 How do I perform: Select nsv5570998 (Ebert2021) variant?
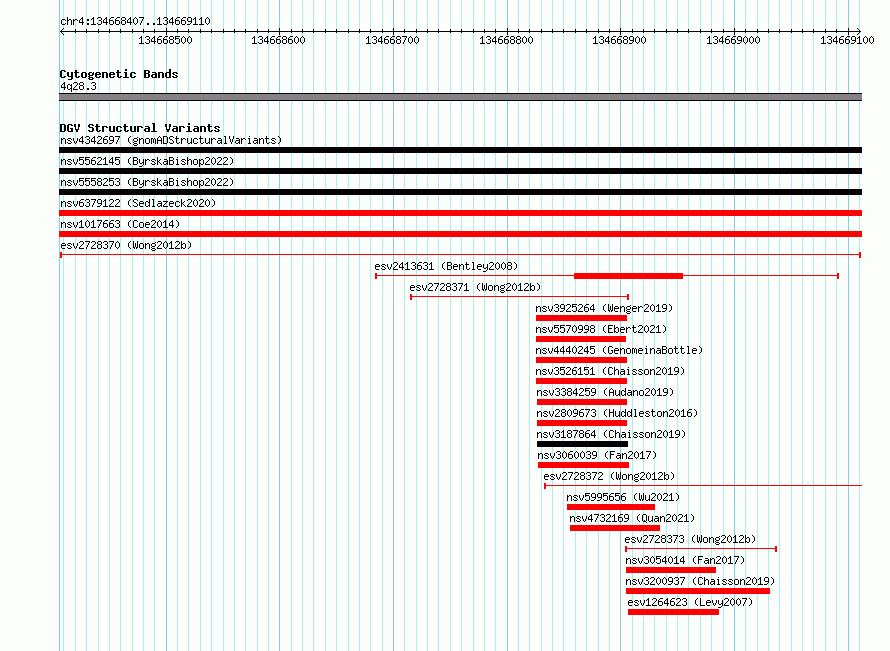point(581,339)
